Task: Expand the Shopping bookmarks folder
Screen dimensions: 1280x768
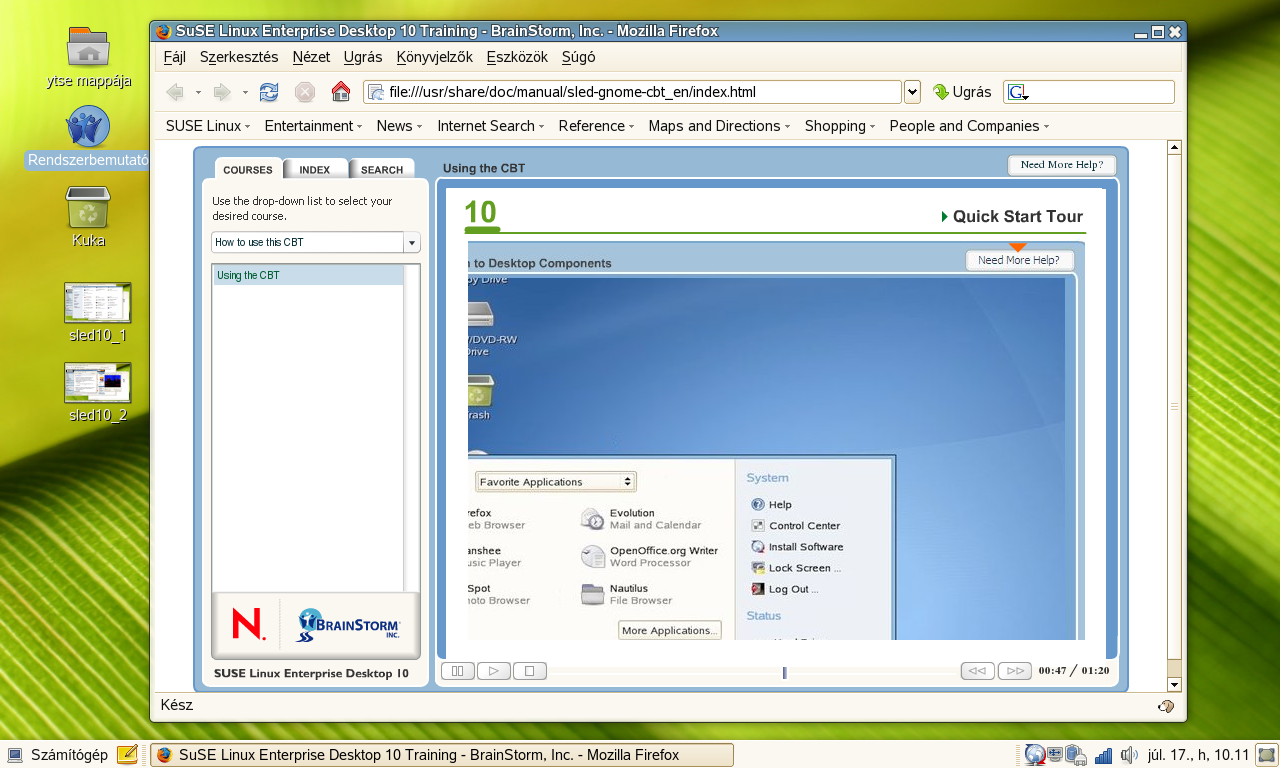Action: (x=840, y=126)
